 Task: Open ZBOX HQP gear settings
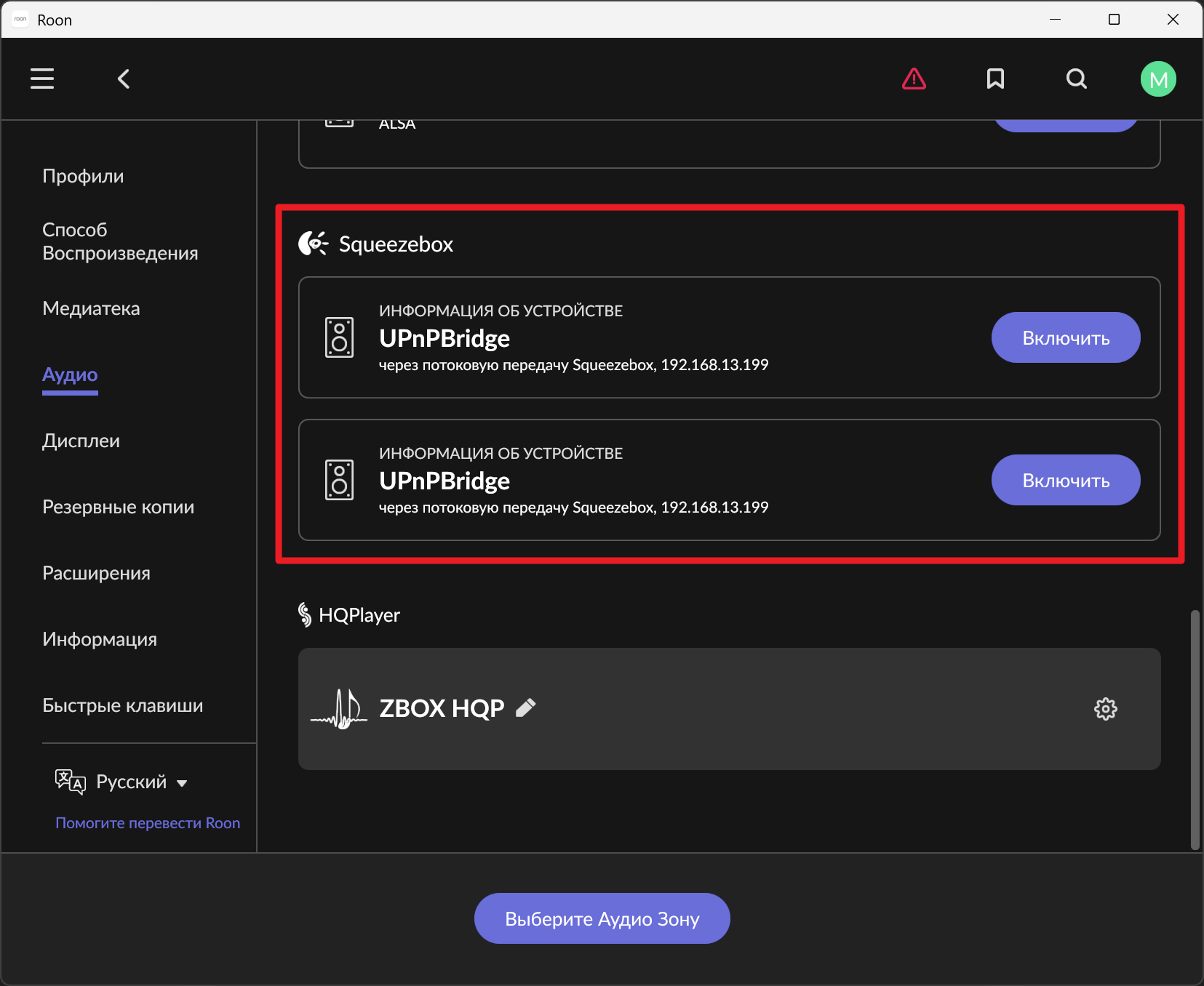click(1105, 709)
